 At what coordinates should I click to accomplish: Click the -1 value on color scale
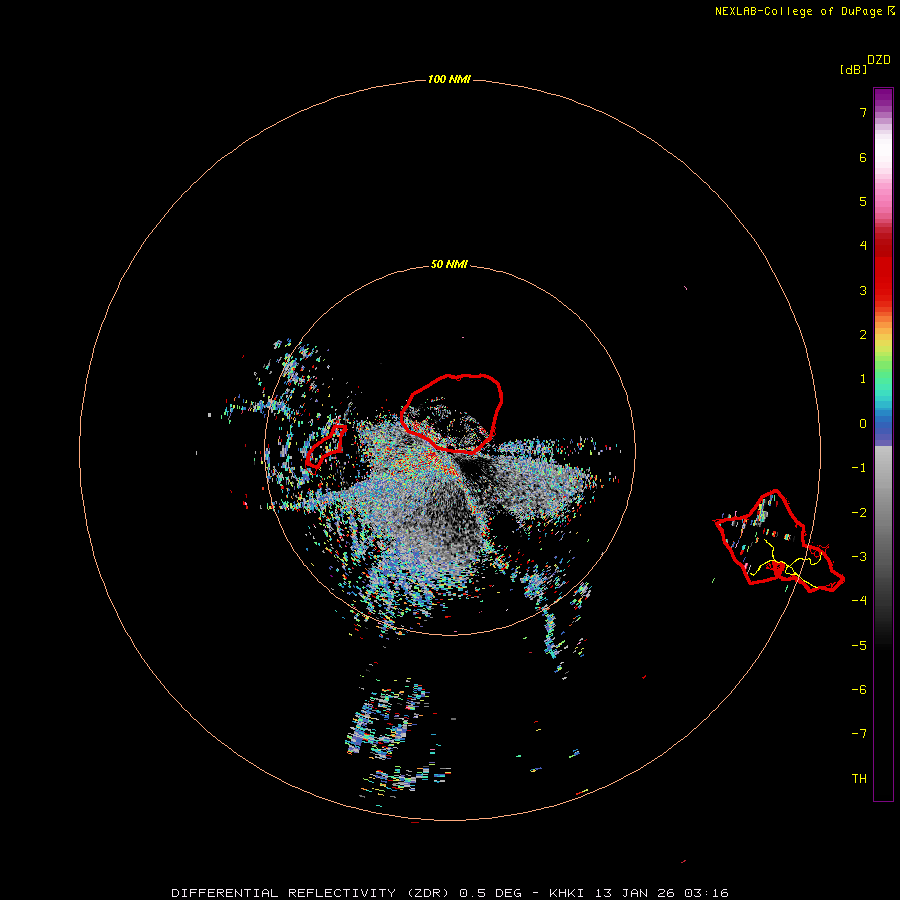click(x=859, y=468)
